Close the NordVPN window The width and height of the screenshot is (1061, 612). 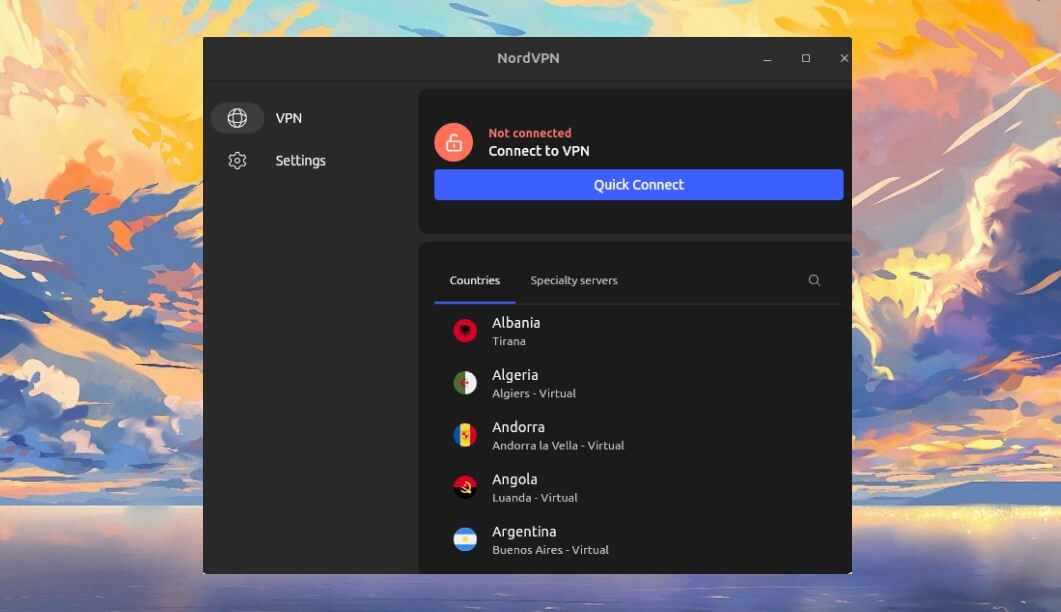point(844,58)
